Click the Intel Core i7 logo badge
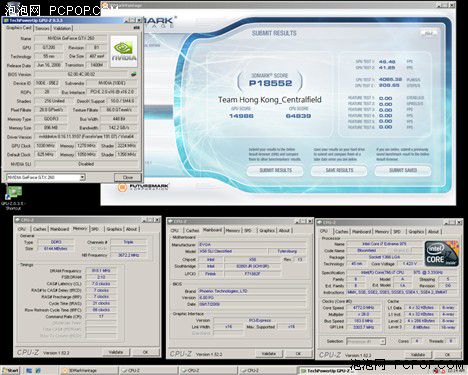468x375 pixels. click(441, 254)
